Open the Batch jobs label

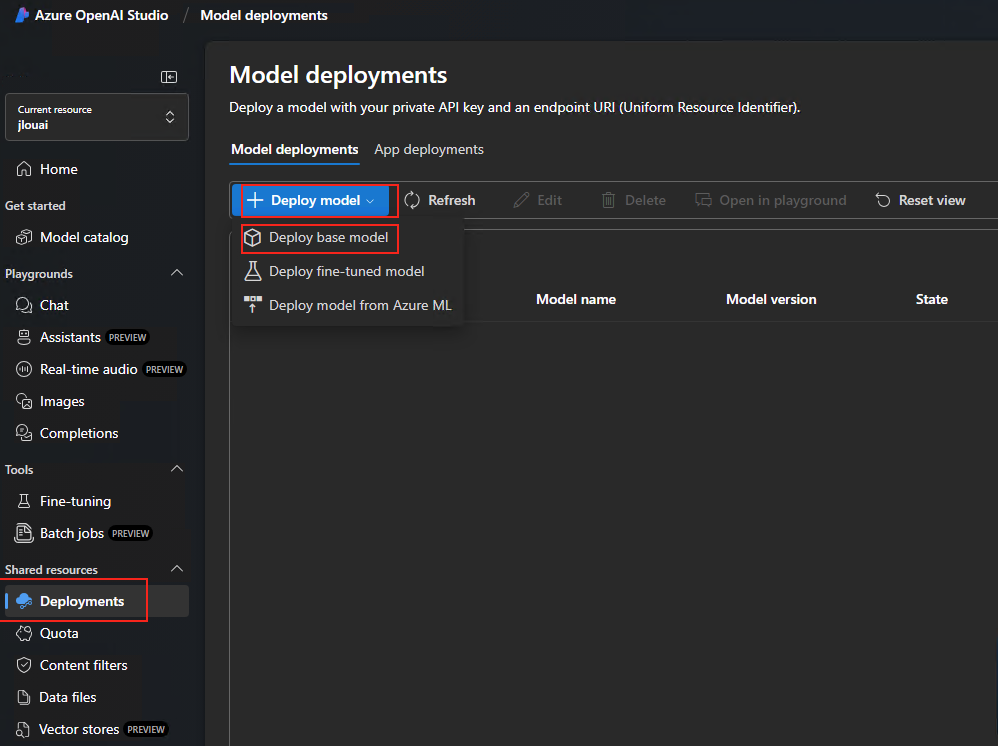[x=71, y=533]
